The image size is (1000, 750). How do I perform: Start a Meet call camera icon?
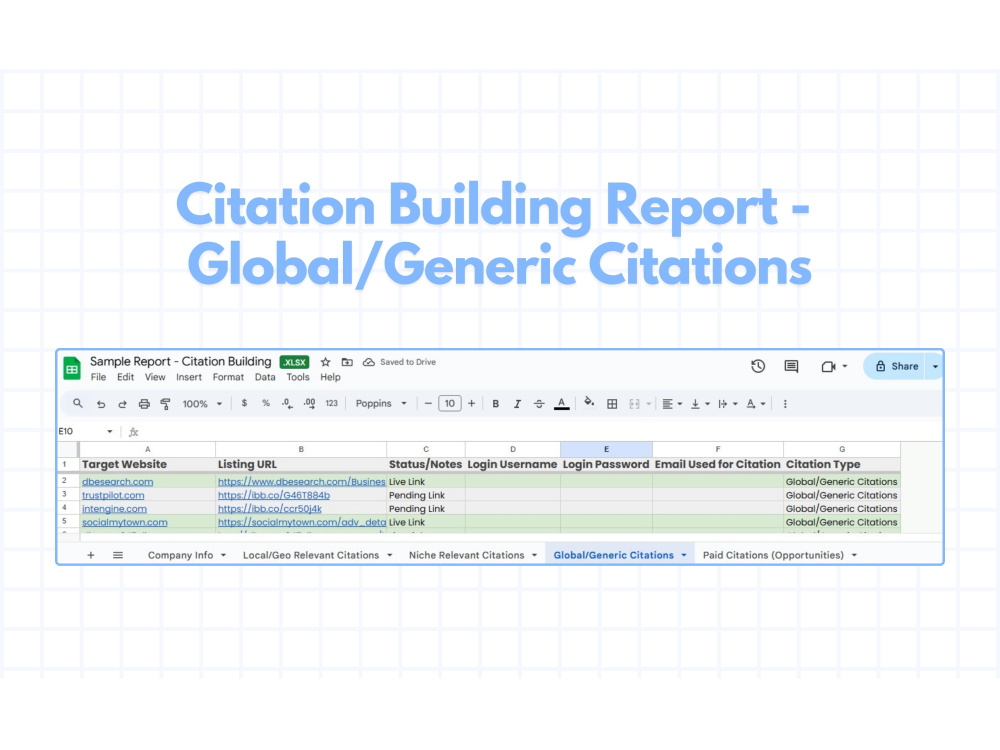(x=828, y=366)
